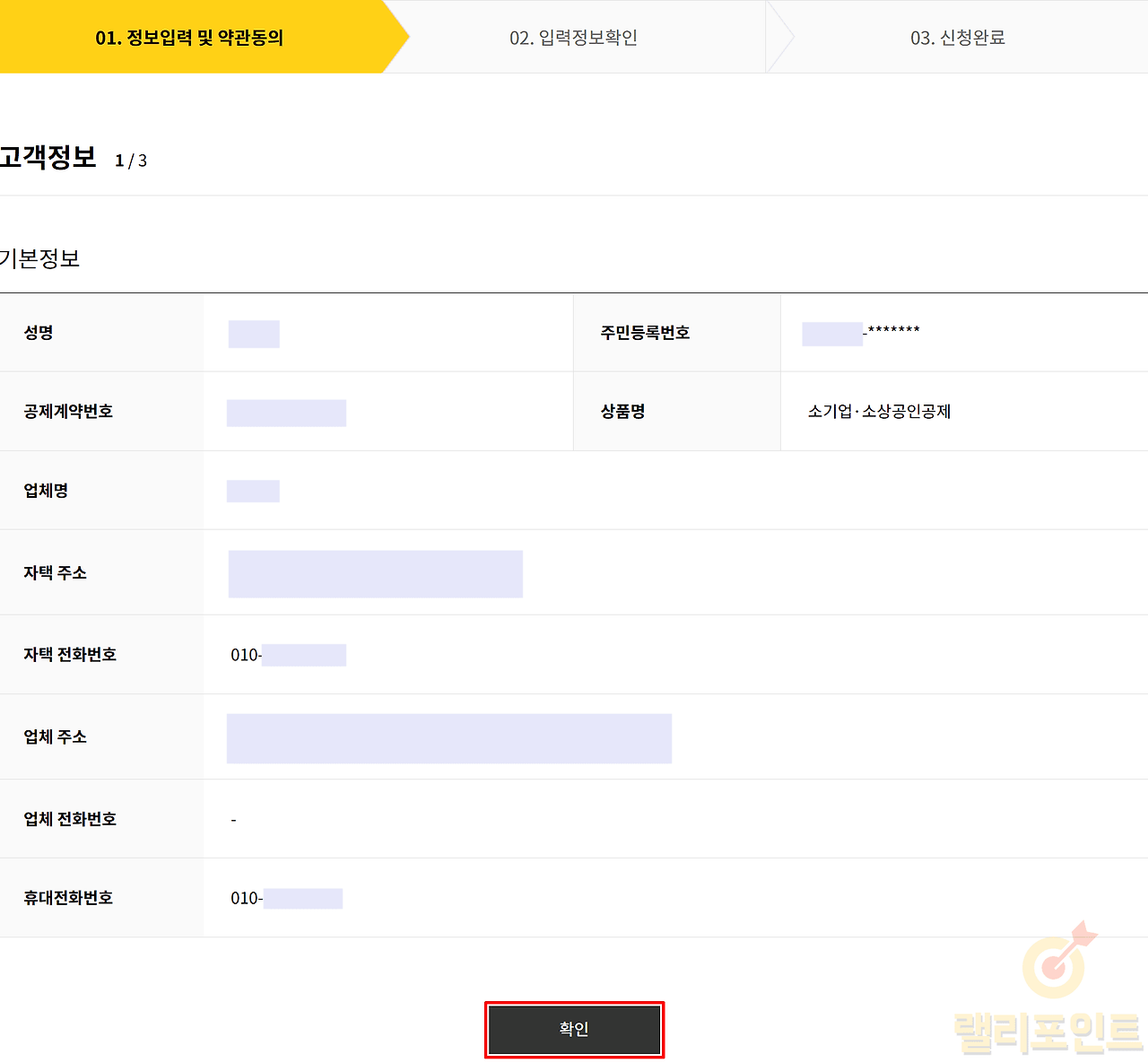
Task: Click the 소기업·소상공인공제 product name
Action: coord(879,412)
